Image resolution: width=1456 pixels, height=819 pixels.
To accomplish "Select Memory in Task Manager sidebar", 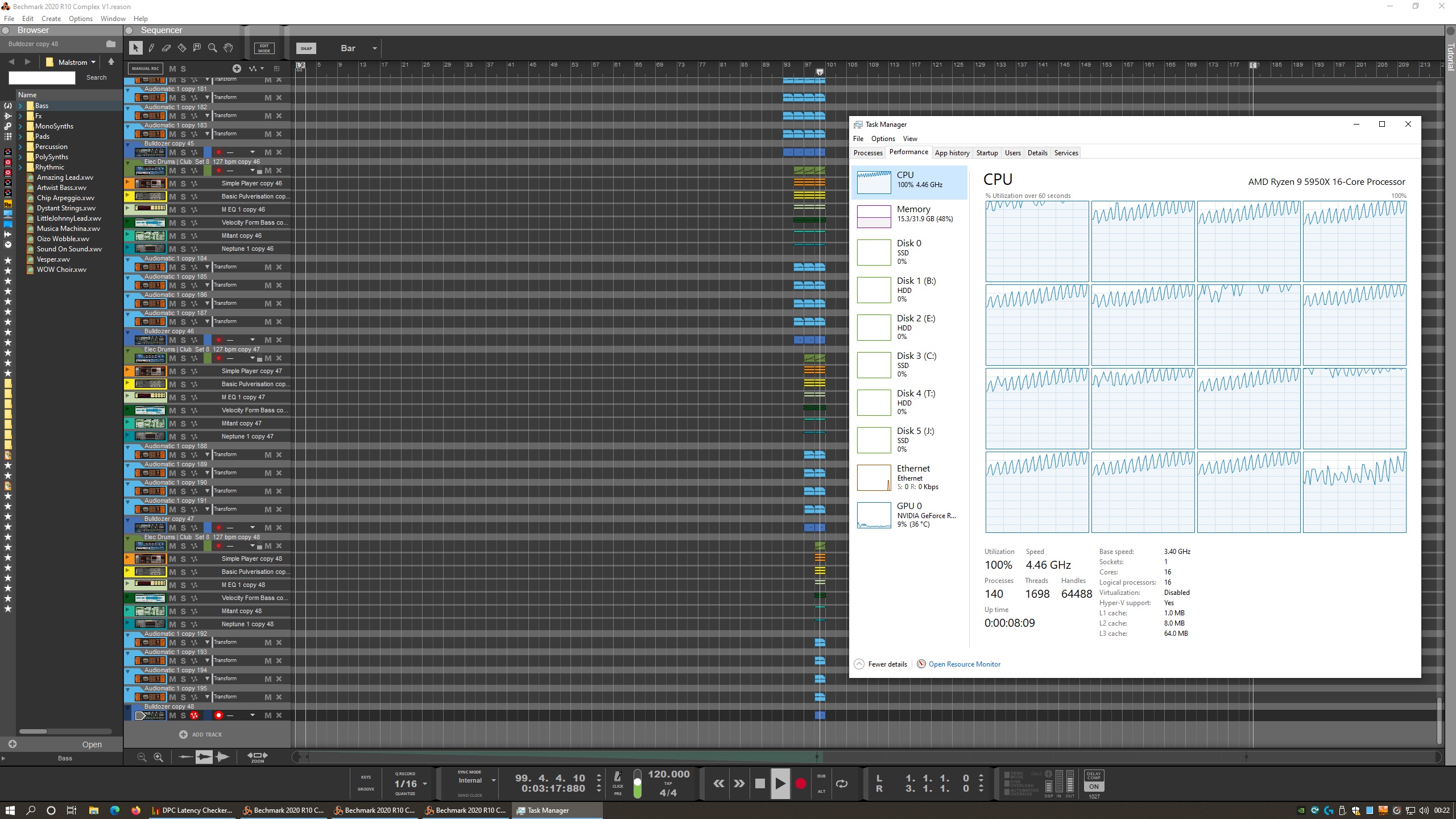I will point(909,216).
